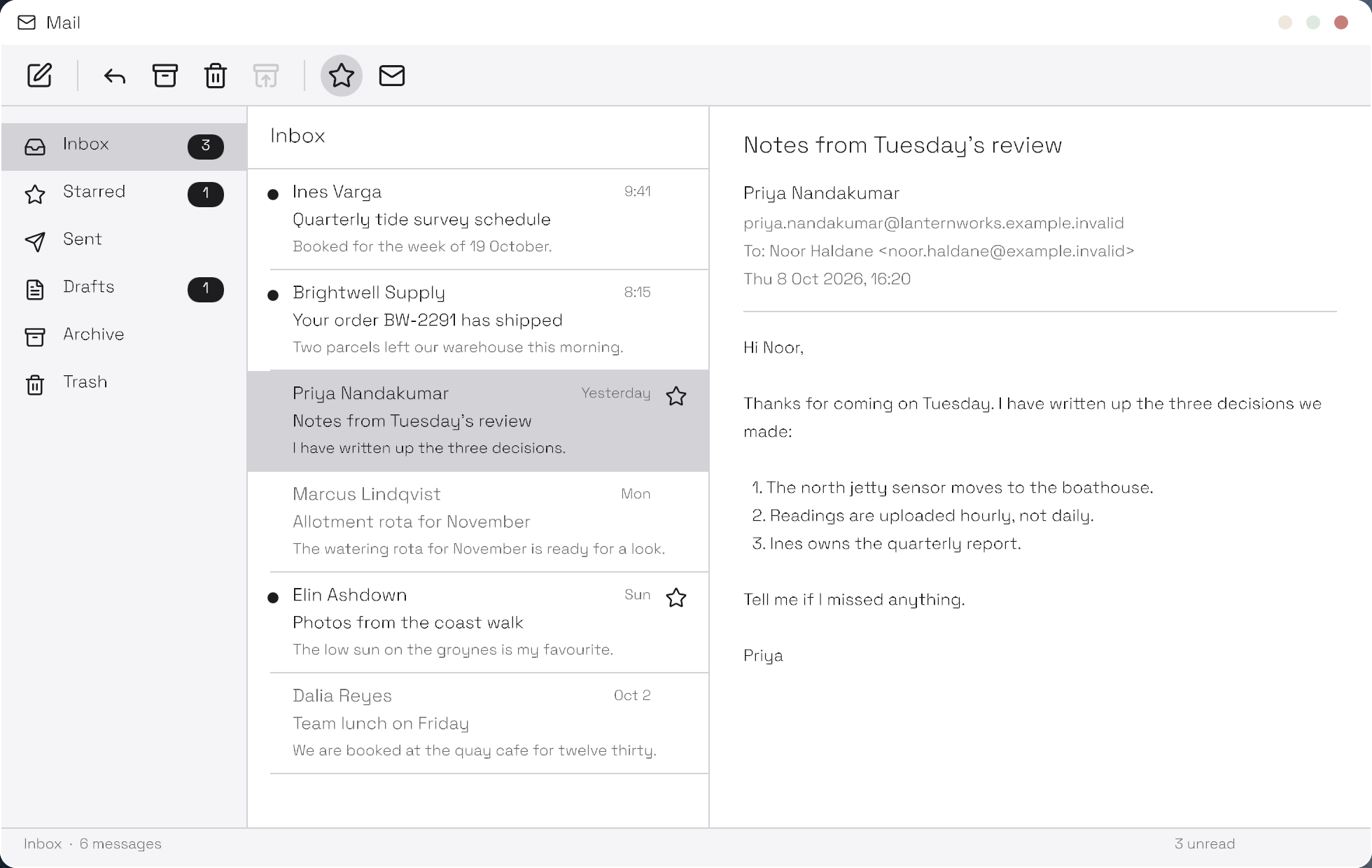Compose a new message with the pencil icon
Viewport: 1372px width, 868px height.
(x=39, y=76)
